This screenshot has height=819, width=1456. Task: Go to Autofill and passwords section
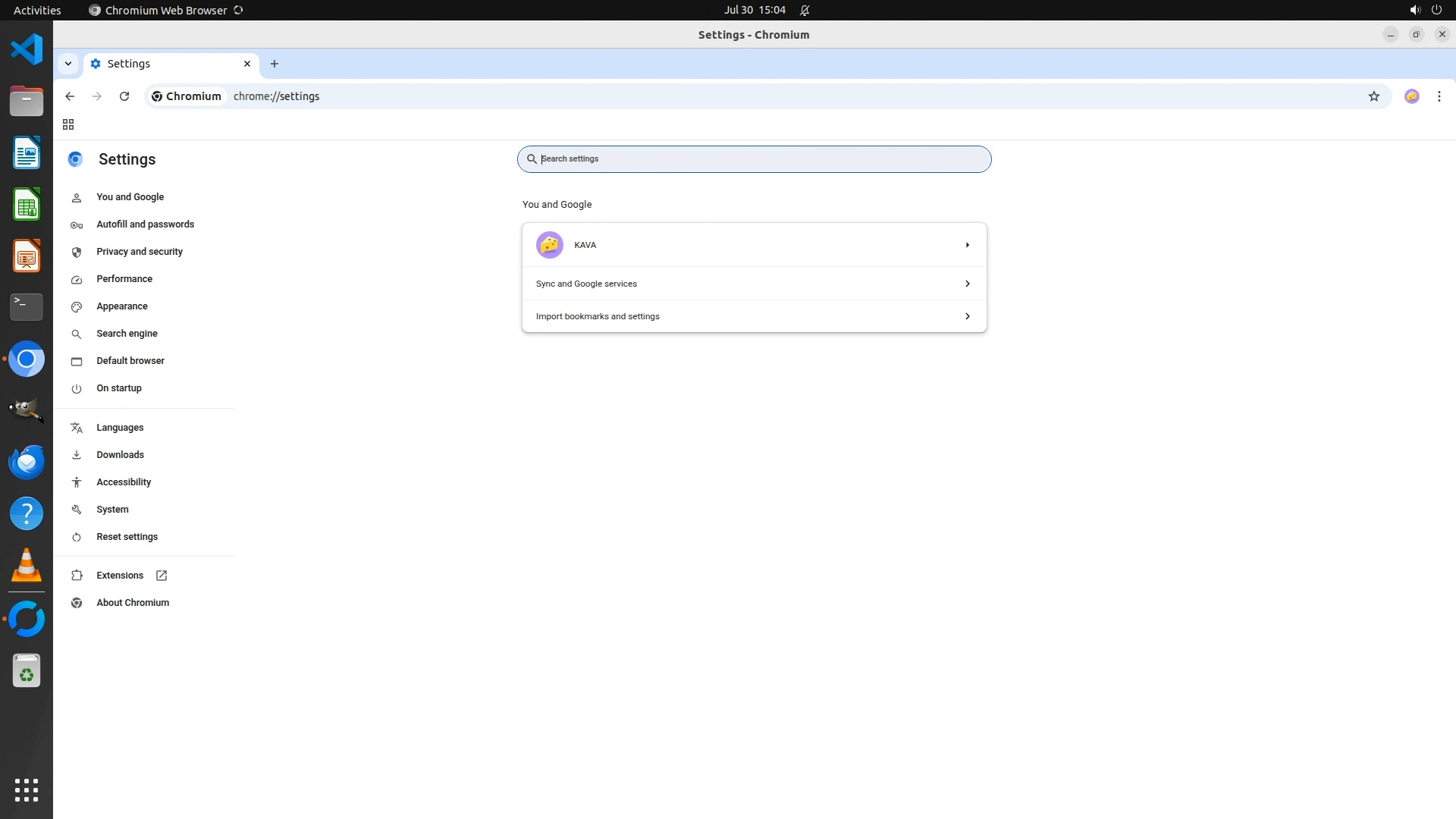(145, 224)
